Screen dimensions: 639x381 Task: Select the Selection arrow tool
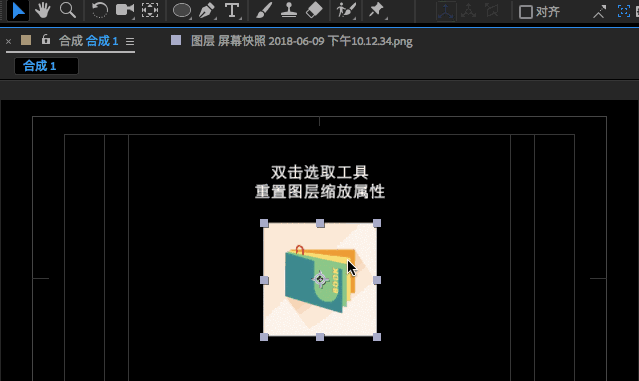click(x=18, y=11)
